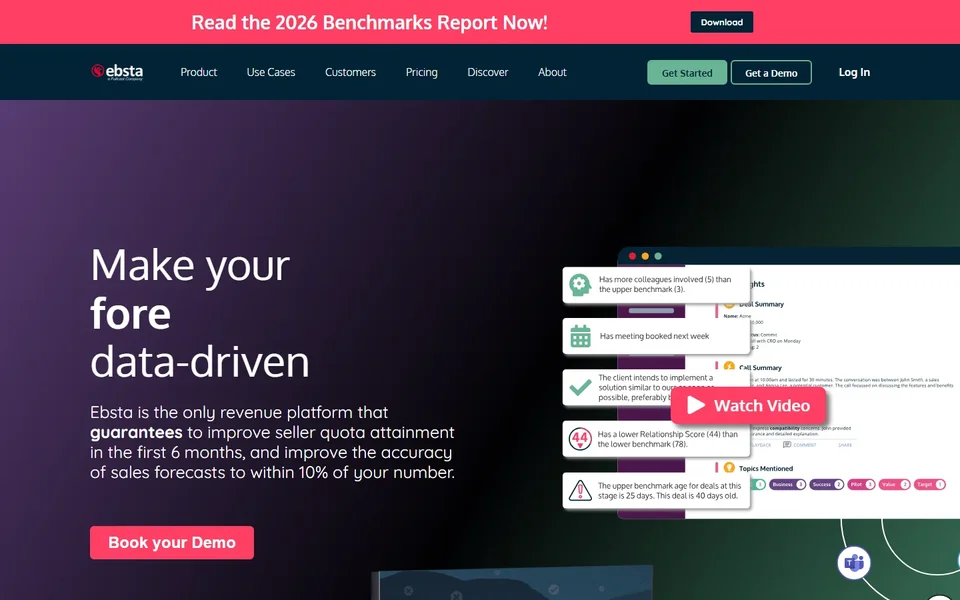This screenshot has height=600, width=960.
Task: Click the 2026 Benchmarks Report banner text
Action: point(369,22)
